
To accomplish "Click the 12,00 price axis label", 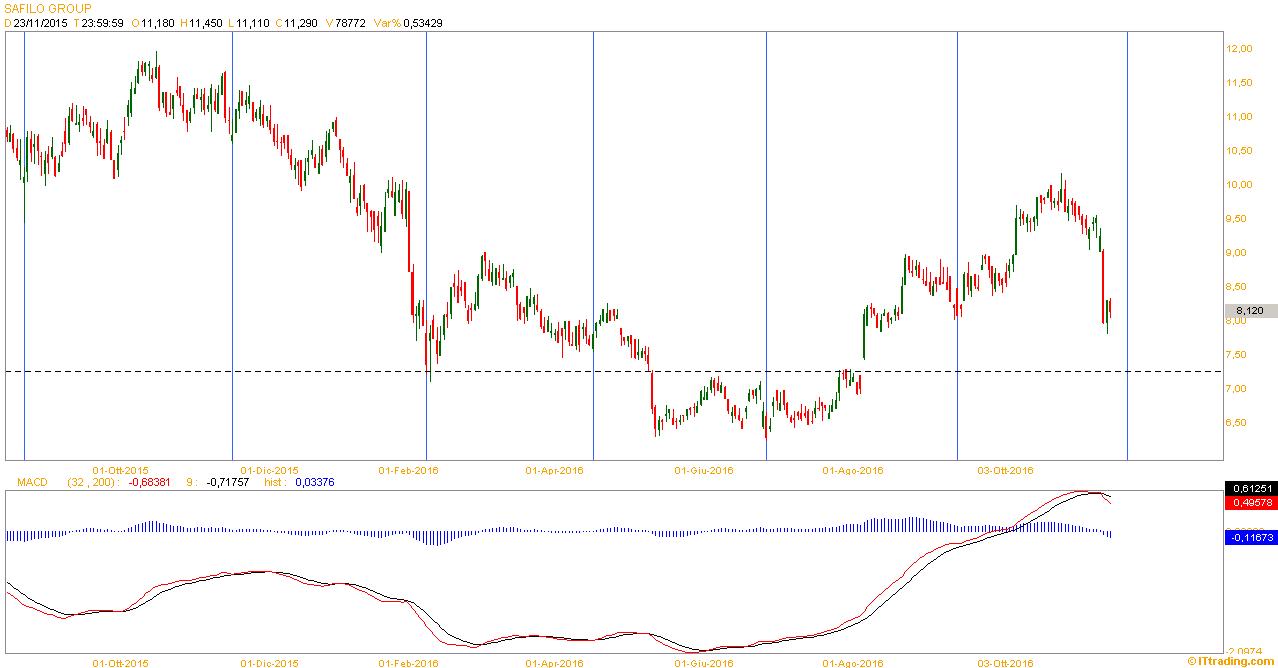I will pyautogui.click(x=1239, y=49).
